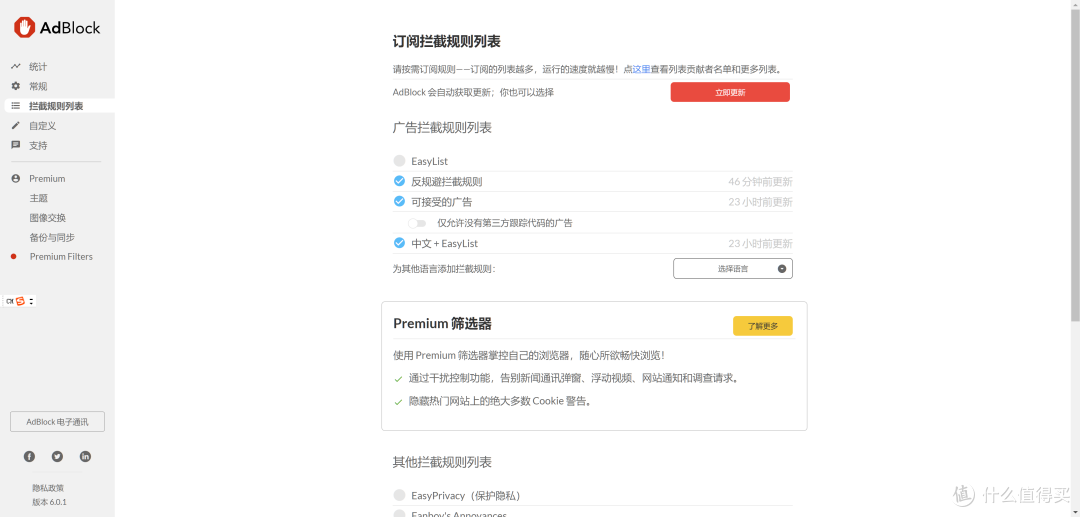Open the Premium section
The height and width of the screenshot is (517, 1080).
pyautogui.click(x=47, y=178)
